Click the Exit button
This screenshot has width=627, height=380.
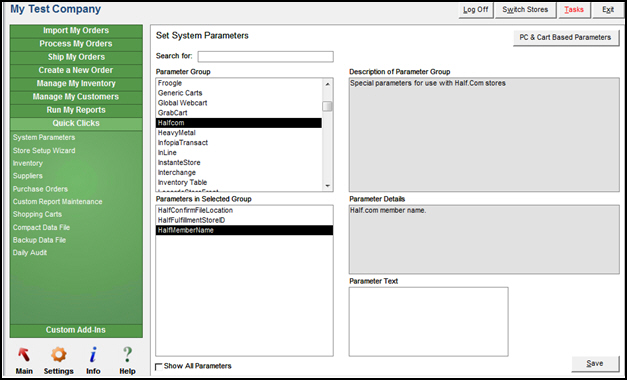pos(608,10)
